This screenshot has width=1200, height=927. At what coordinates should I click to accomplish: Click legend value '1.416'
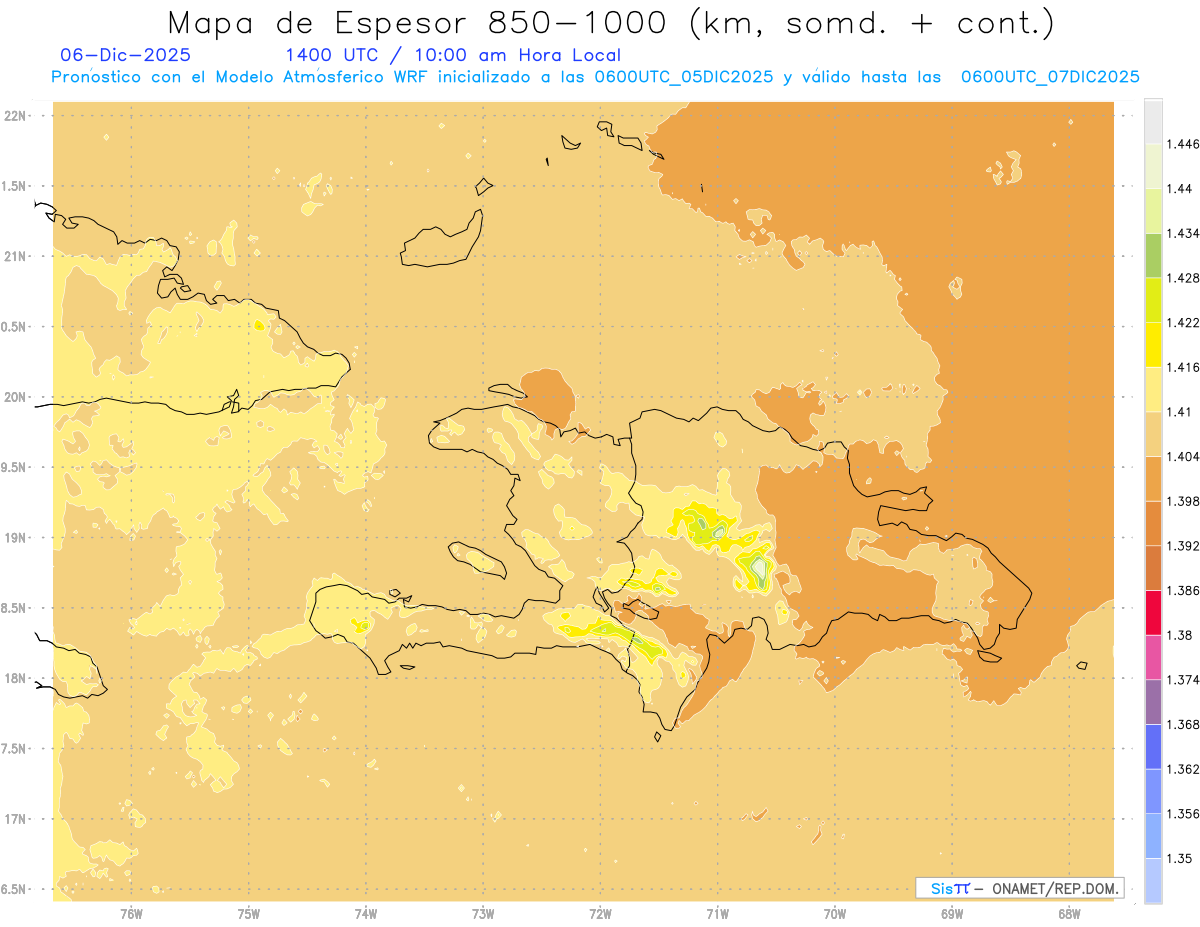1185,367
